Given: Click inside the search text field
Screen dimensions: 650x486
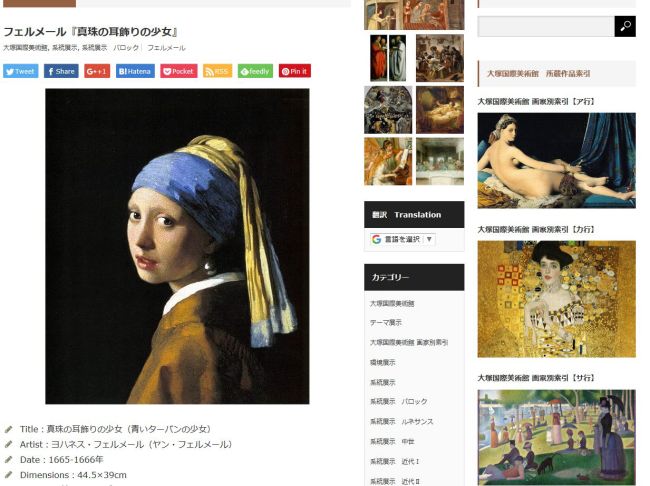Looking at the screenshot, I should 546,26.
